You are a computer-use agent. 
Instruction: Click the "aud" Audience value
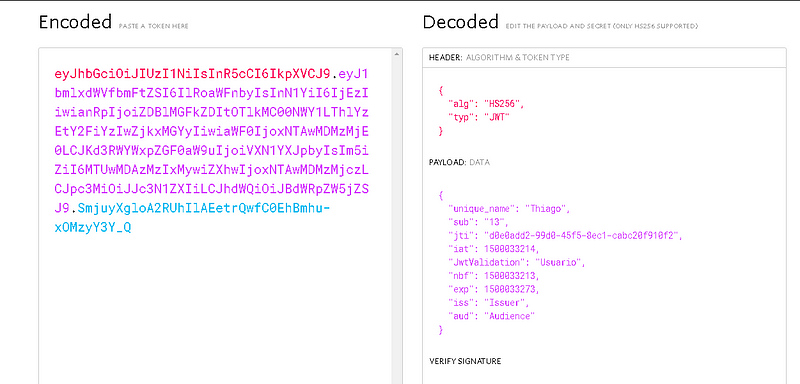tap(509, 316)
